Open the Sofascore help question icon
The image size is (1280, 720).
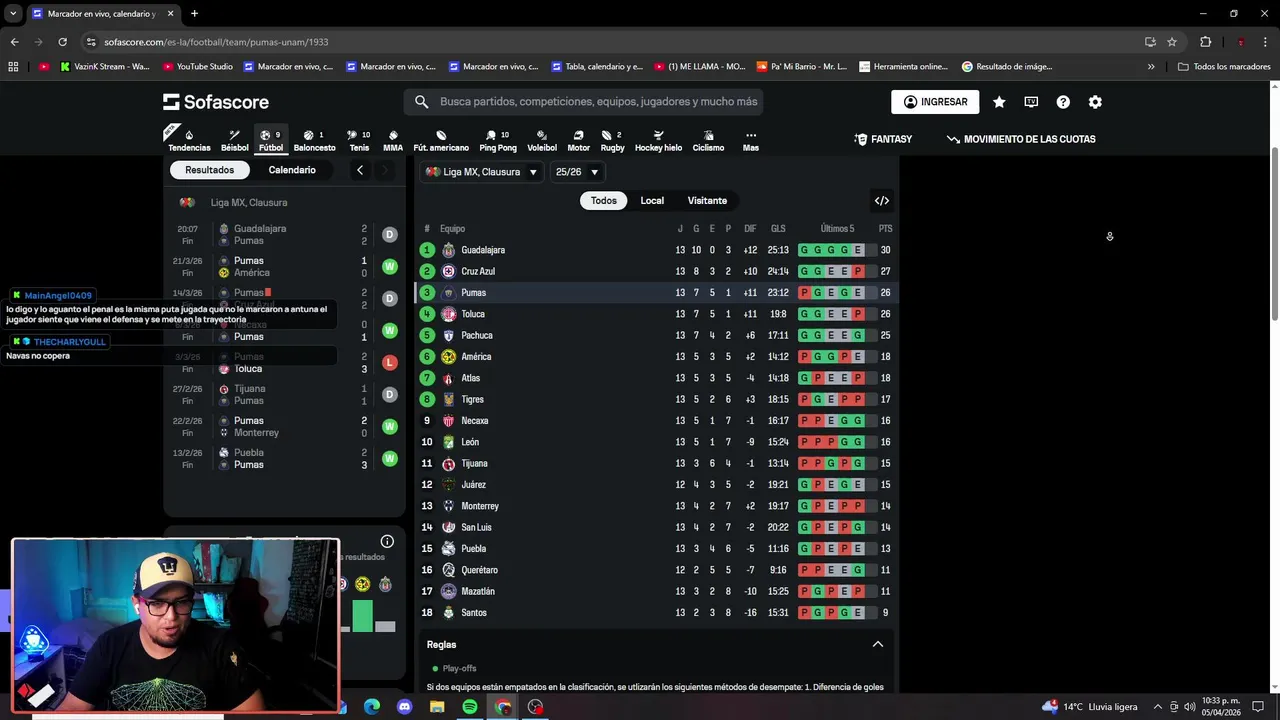pos(1063,102)
